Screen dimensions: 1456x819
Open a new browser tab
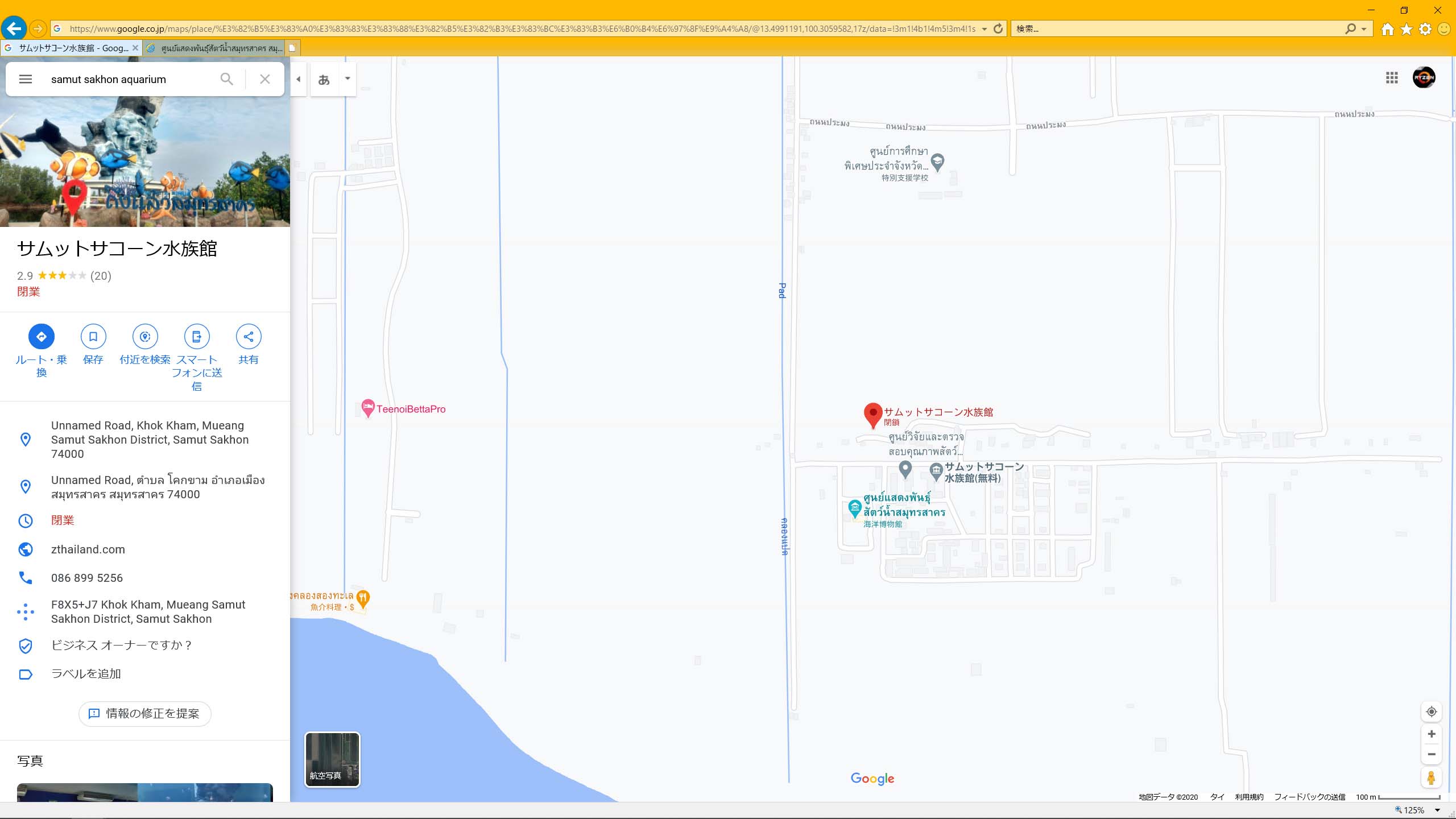(292, 48)
